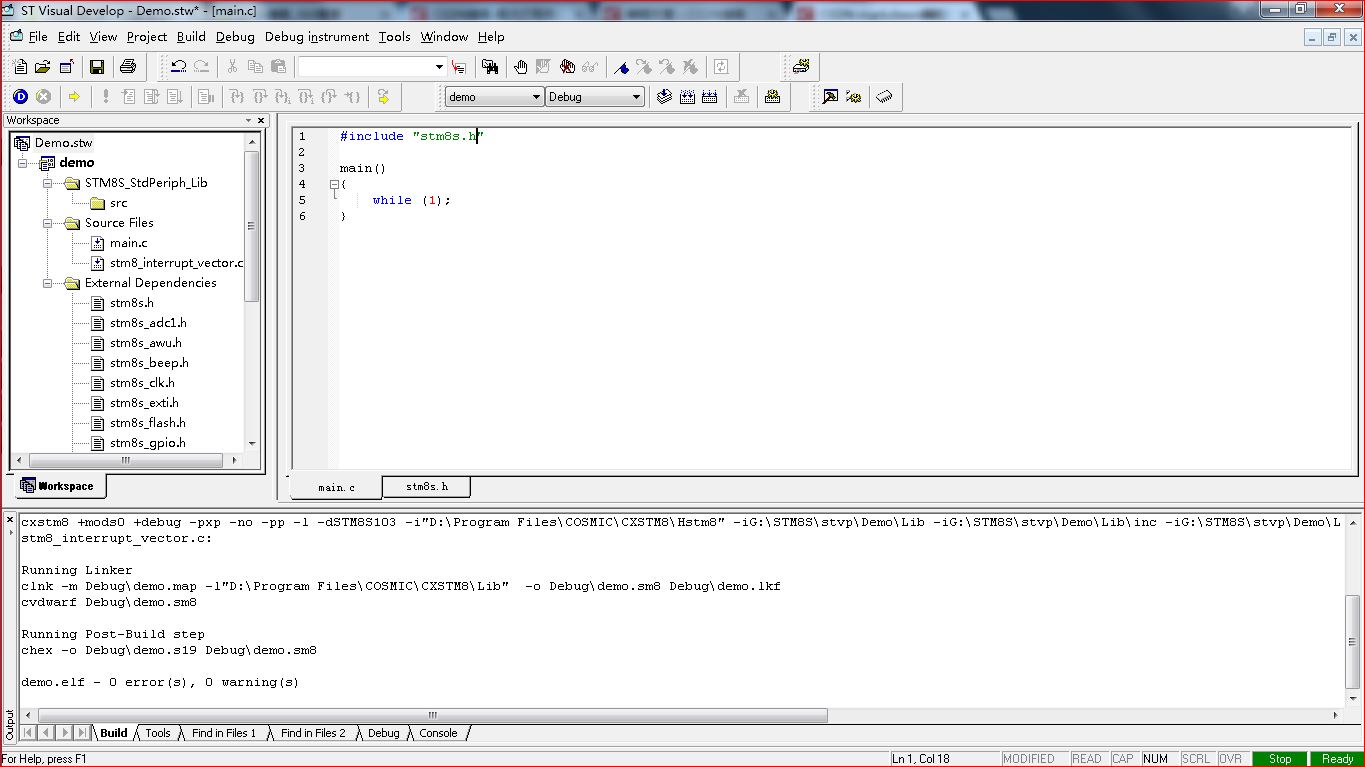Collapse the Source Files folder
Viewport: 1365px width, 767px height.
(x=47, y=223)
